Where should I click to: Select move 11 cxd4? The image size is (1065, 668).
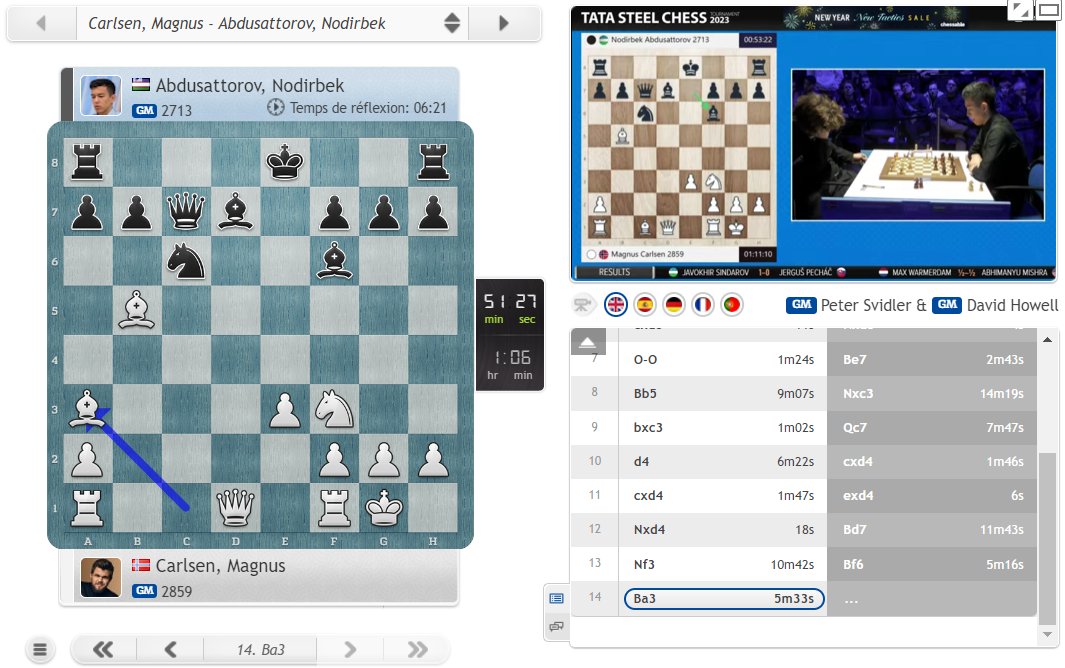[723, 495]
